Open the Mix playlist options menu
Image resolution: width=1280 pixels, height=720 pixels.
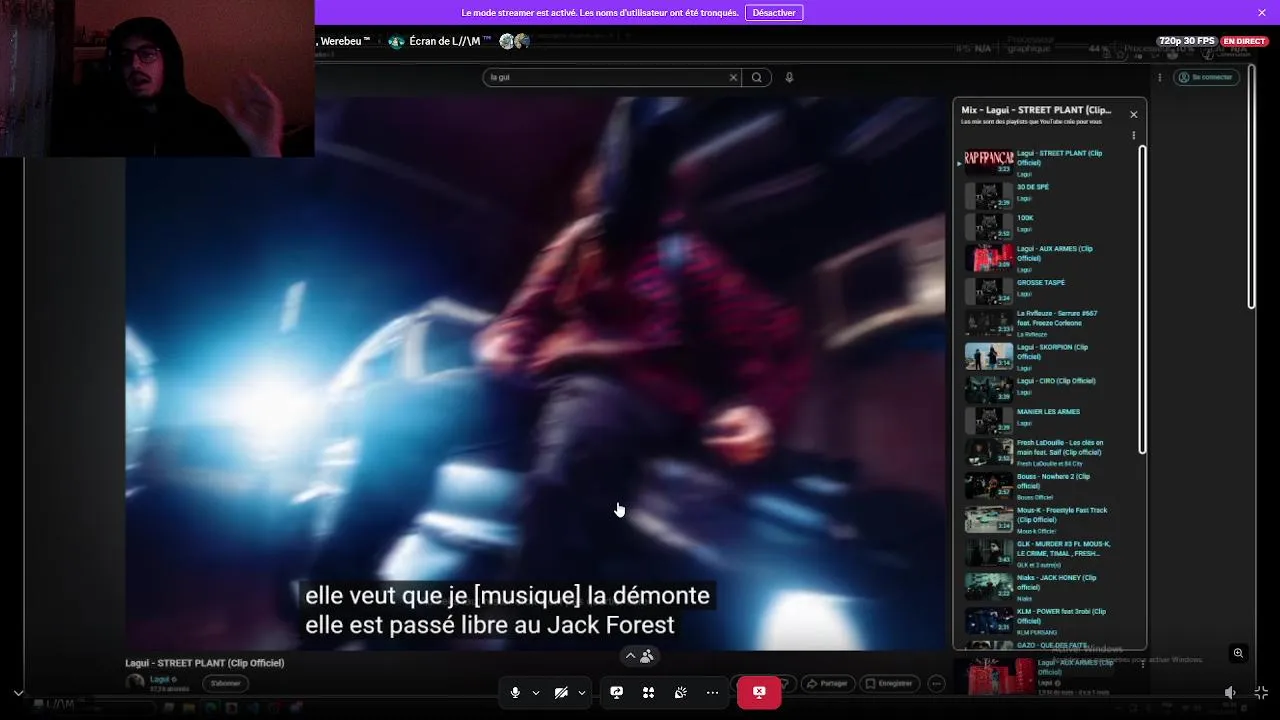pos(1133,135)
